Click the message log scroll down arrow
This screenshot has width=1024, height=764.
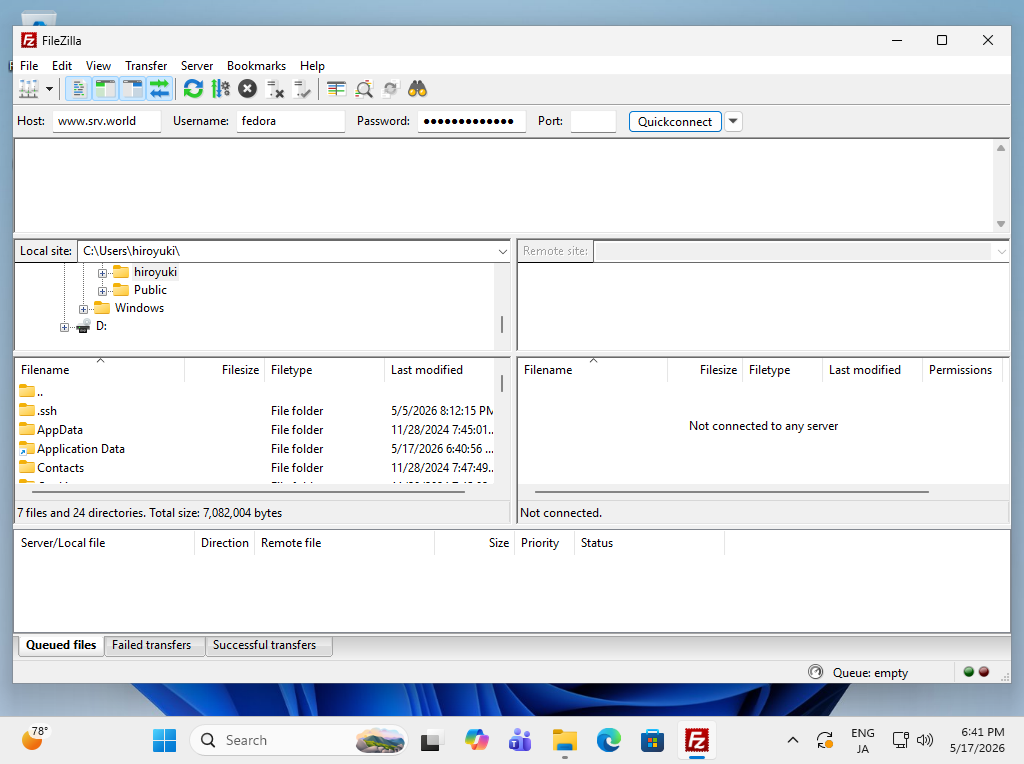pyautogui.click(x=1000, y=224)
